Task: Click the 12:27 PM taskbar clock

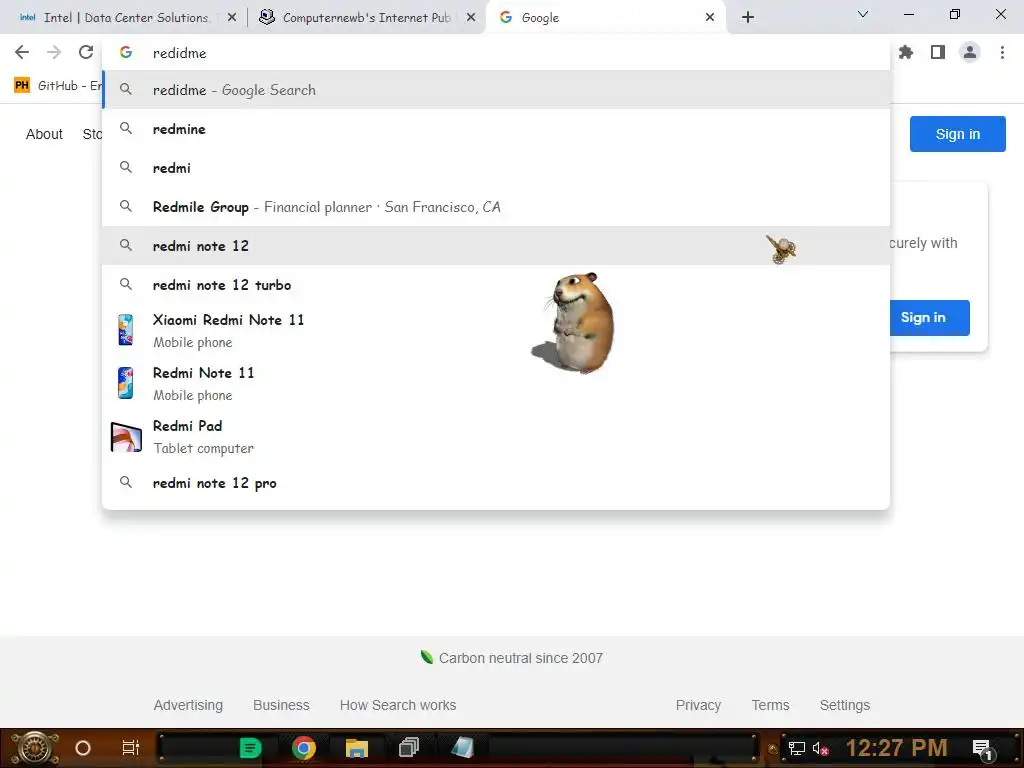Action: tap(897, 748)
